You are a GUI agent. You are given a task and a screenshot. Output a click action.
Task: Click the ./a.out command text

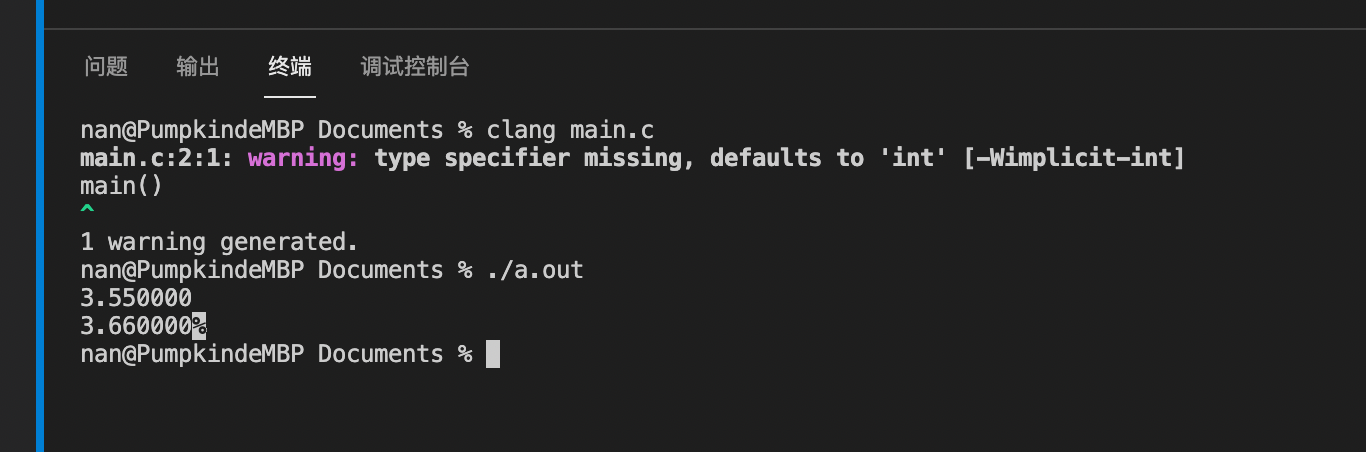[x=535, y=270]
